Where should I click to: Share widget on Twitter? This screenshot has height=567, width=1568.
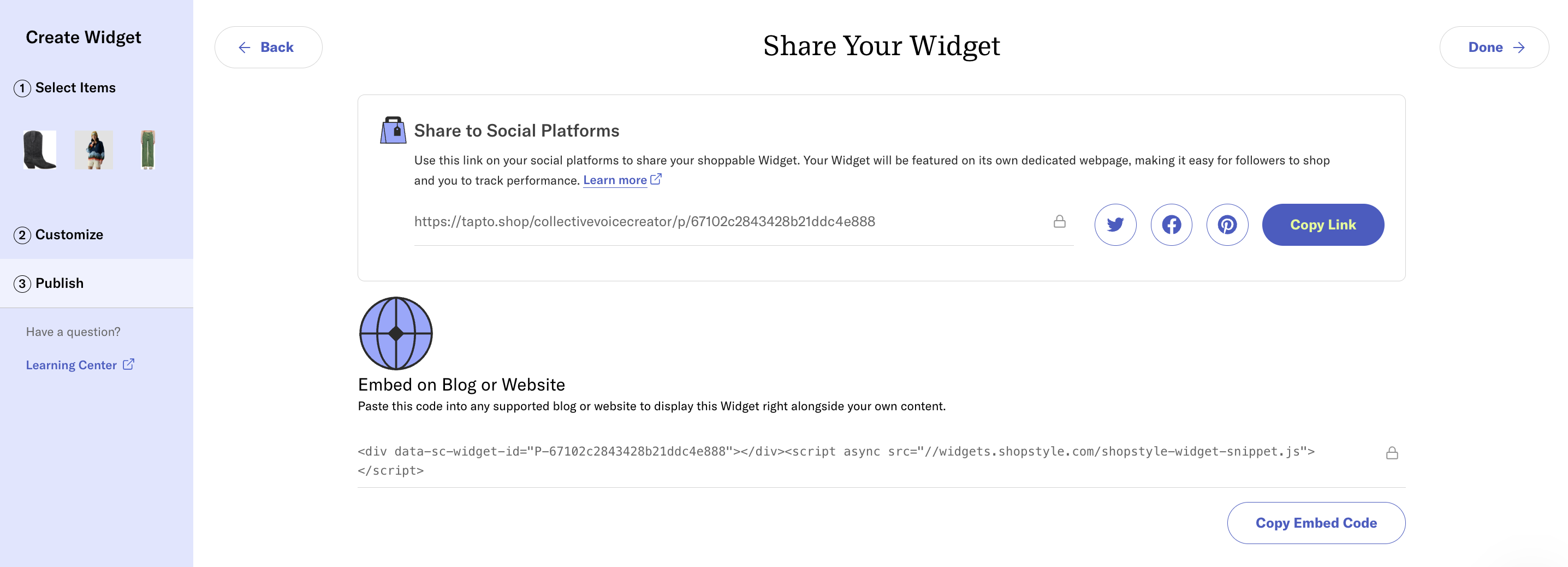pos(1115,225)
